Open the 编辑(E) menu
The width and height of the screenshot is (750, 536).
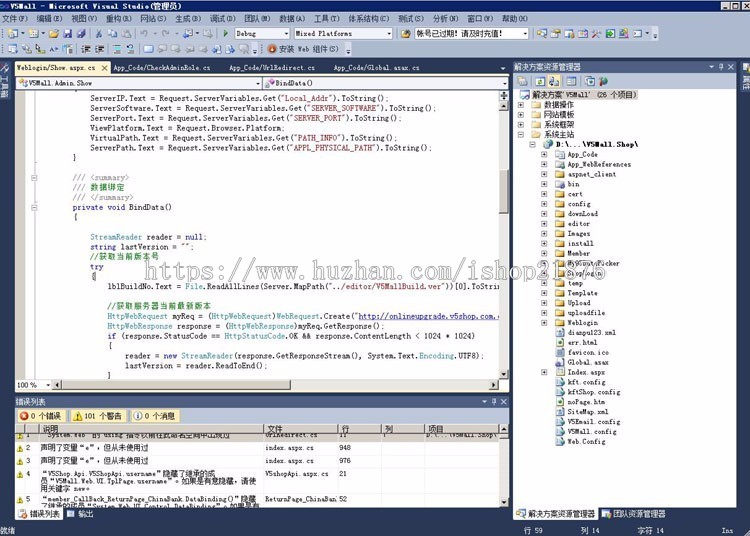pyautogui.click(x=49, y=19)
